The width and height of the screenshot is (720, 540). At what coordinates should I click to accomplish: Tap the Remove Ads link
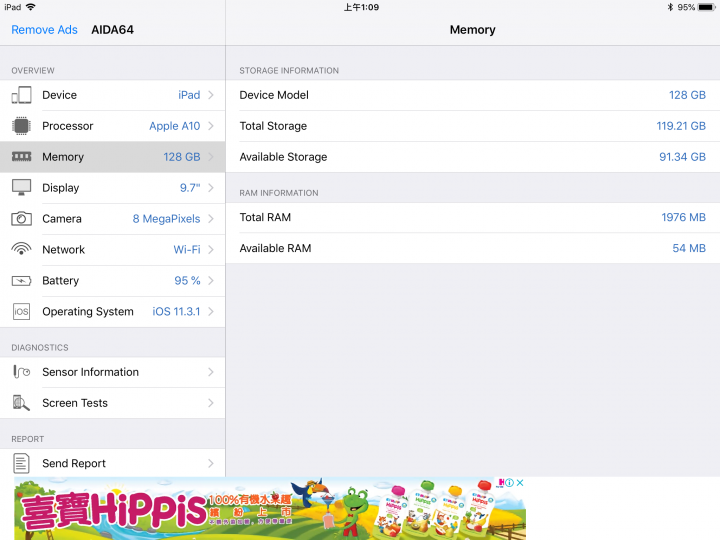click(45, 30)
